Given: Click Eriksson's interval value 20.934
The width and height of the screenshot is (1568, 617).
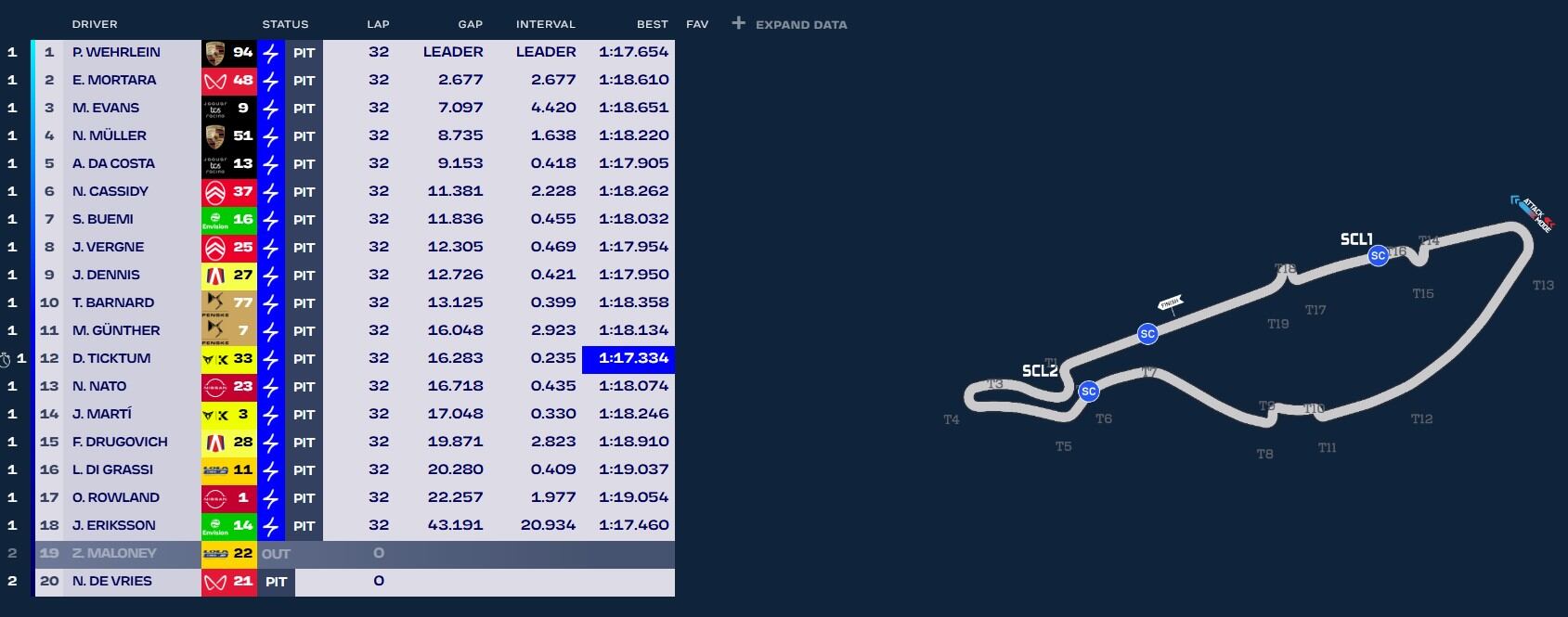Looking at the screenshot, I should (x=549, y=526).
